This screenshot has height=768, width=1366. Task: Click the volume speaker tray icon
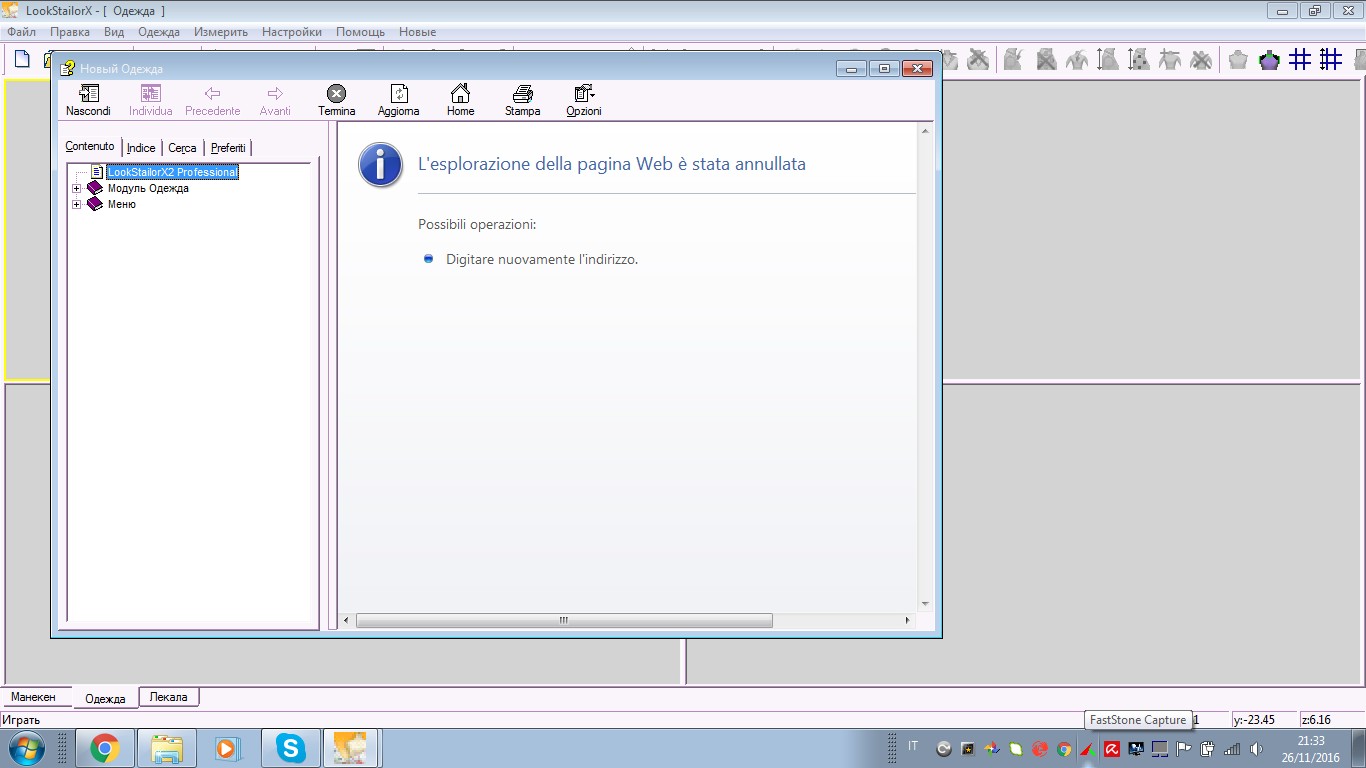point(1257,748)
